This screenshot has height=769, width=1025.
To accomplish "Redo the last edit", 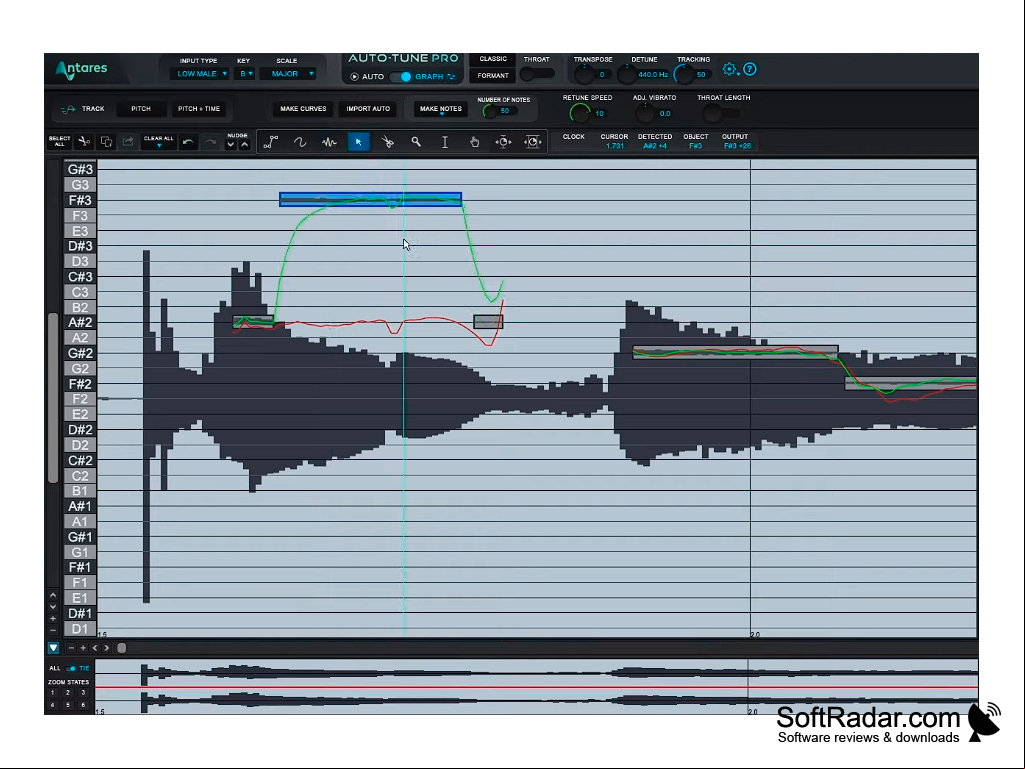I will tap(210, 142).
